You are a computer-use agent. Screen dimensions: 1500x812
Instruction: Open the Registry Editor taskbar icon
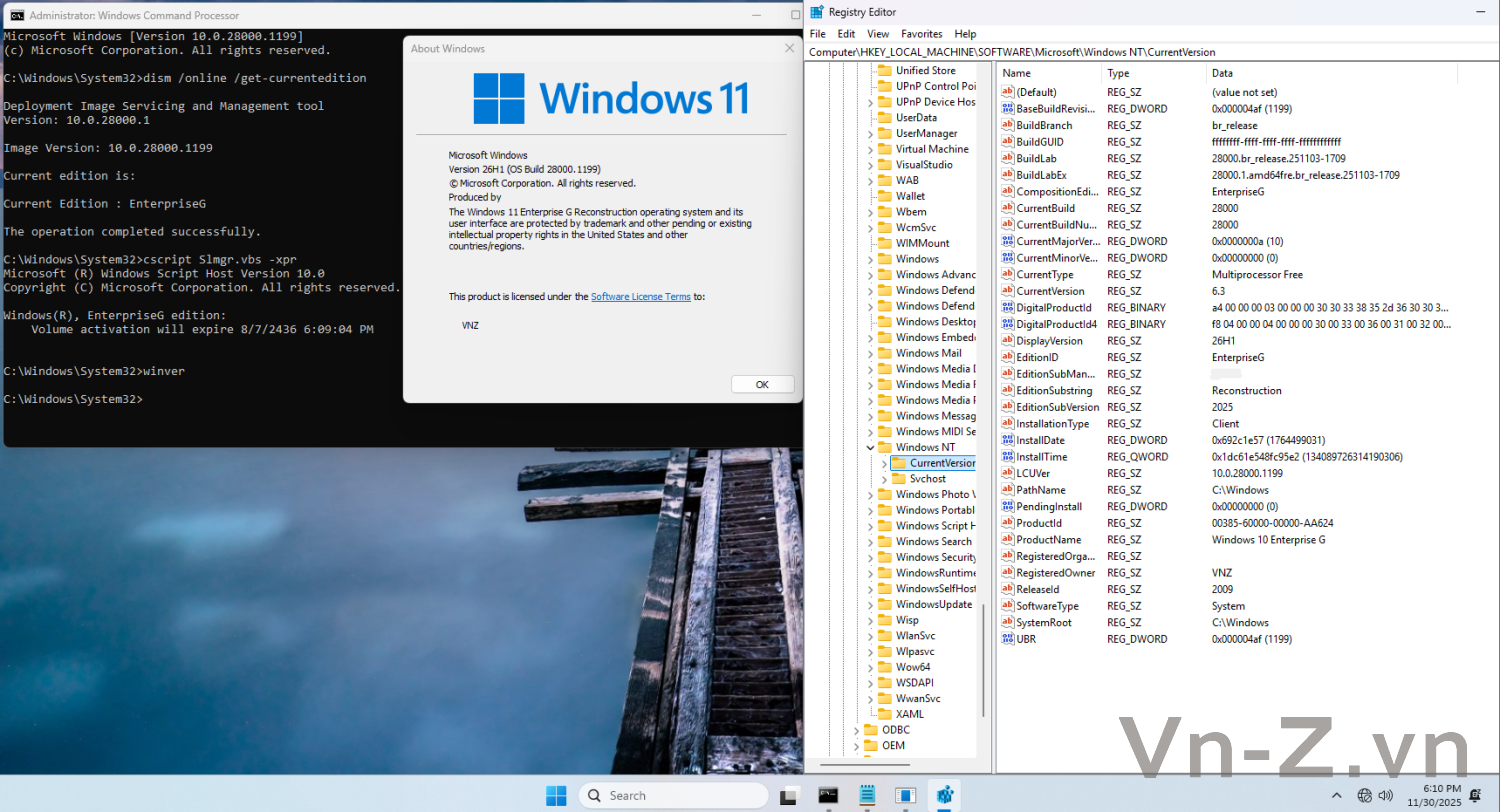944,795
